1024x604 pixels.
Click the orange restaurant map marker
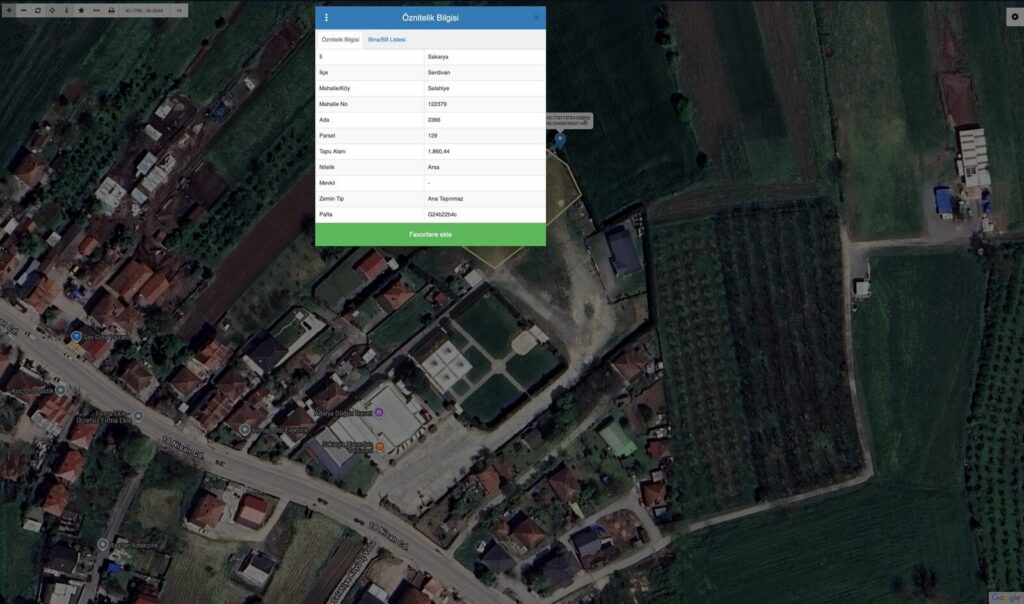tap(379, 447)
